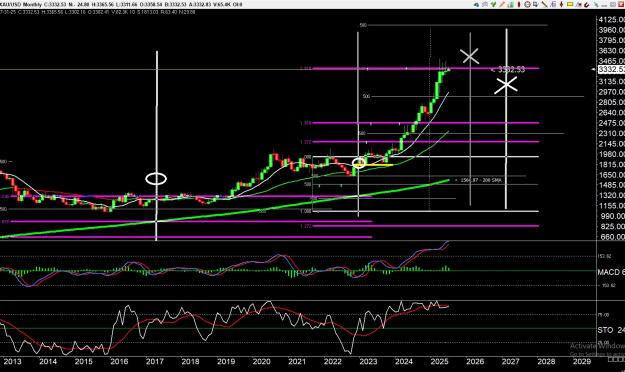Screen dimensions: 625x372
Task: Click the 1485.00 price axis label
Action: [611, 185]
